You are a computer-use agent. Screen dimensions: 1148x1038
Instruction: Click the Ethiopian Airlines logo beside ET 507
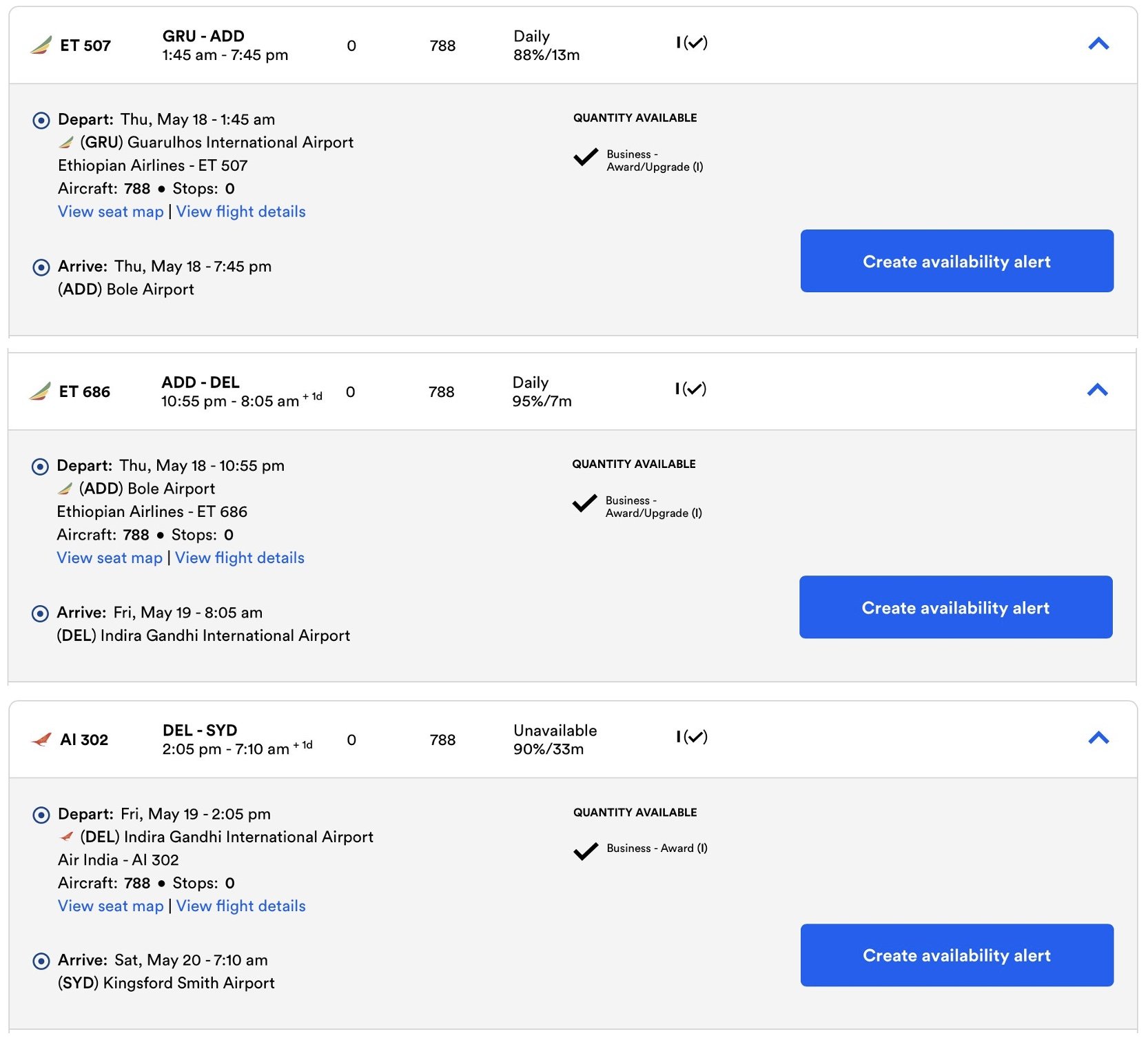[x=41, y=45]
